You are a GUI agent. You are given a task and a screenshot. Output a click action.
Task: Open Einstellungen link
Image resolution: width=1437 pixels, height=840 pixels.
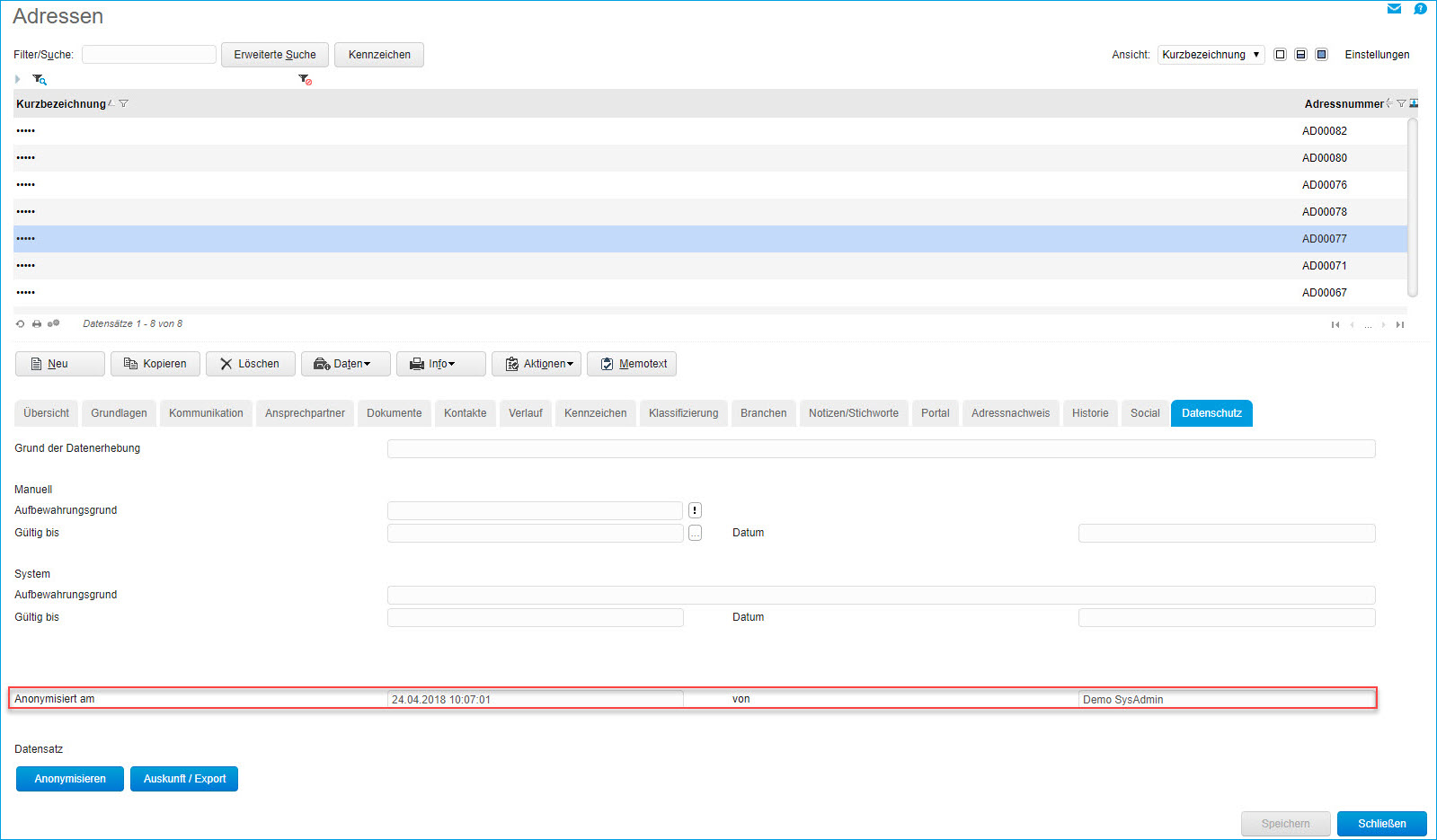[1377, 55]
